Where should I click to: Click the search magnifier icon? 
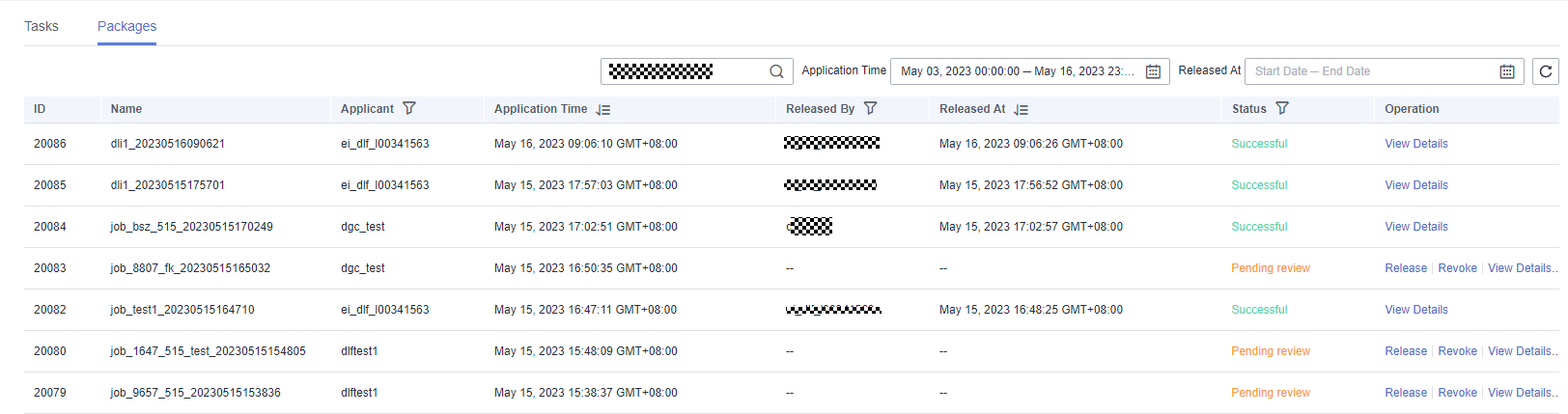click(x=776, y=71)
